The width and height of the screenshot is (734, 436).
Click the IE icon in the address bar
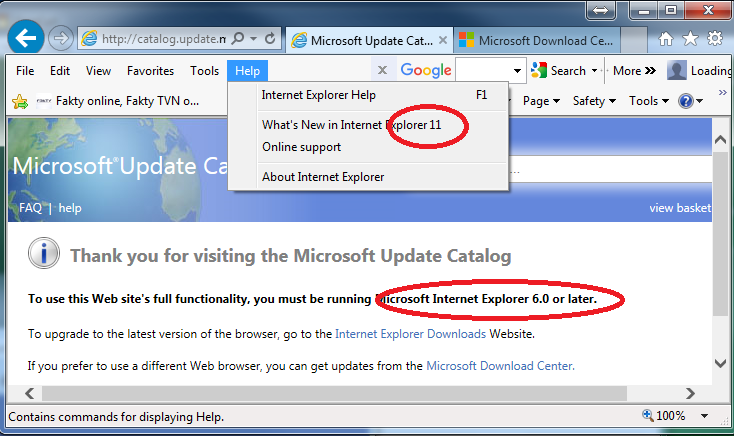[89, 38]
